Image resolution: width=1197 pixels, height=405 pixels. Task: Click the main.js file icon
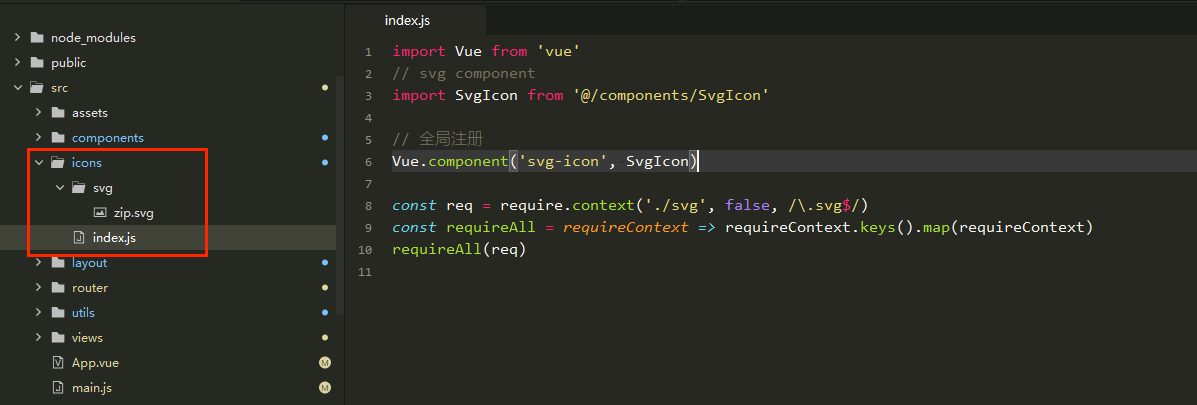click(58, 388)
